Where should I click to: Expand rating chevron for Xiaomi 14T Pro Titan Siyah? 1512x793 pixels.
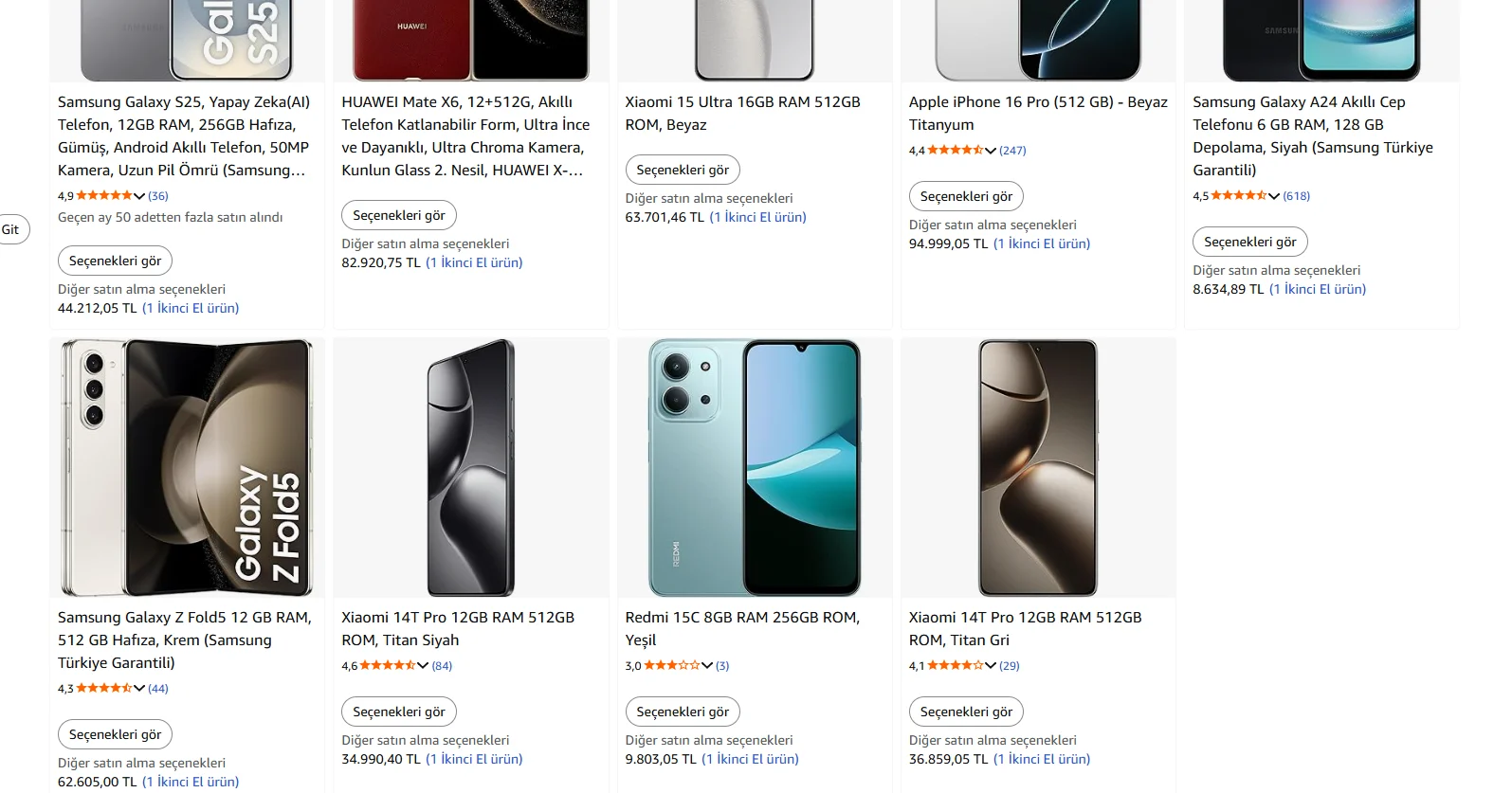pos(423,666)
